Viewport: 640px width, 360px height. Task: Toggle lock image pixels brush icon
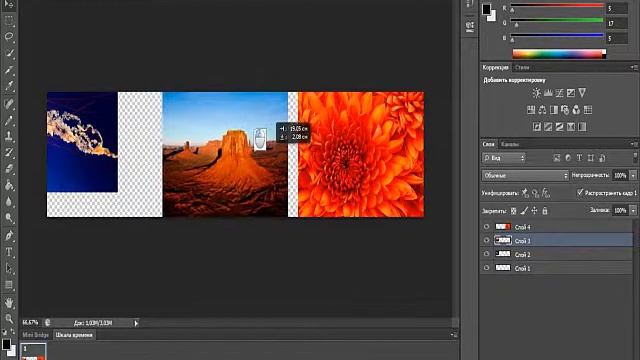tap(524, 211)
